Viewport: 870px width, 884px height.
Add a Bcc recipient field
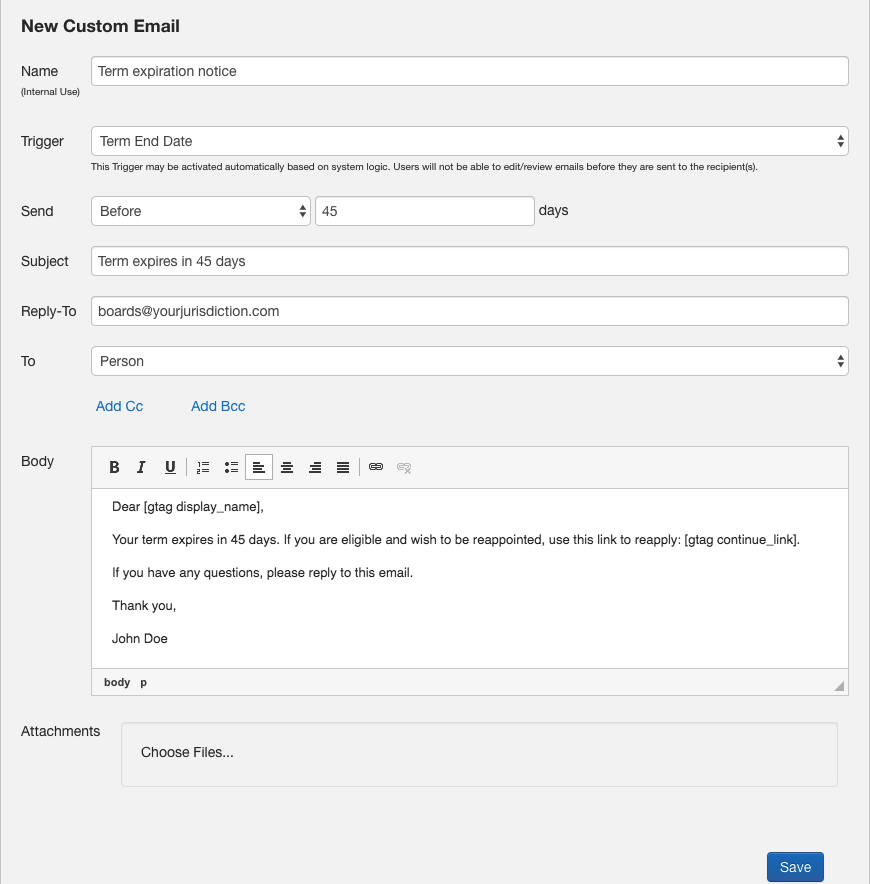[217, 406]
